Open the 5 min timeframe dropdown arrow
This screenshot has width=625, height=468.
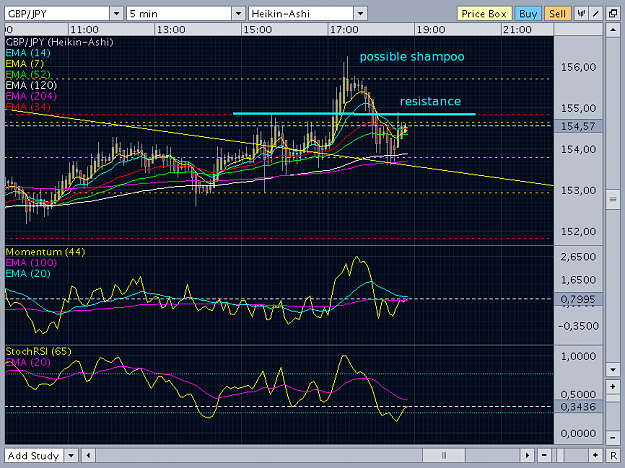(x=238, y=14)
